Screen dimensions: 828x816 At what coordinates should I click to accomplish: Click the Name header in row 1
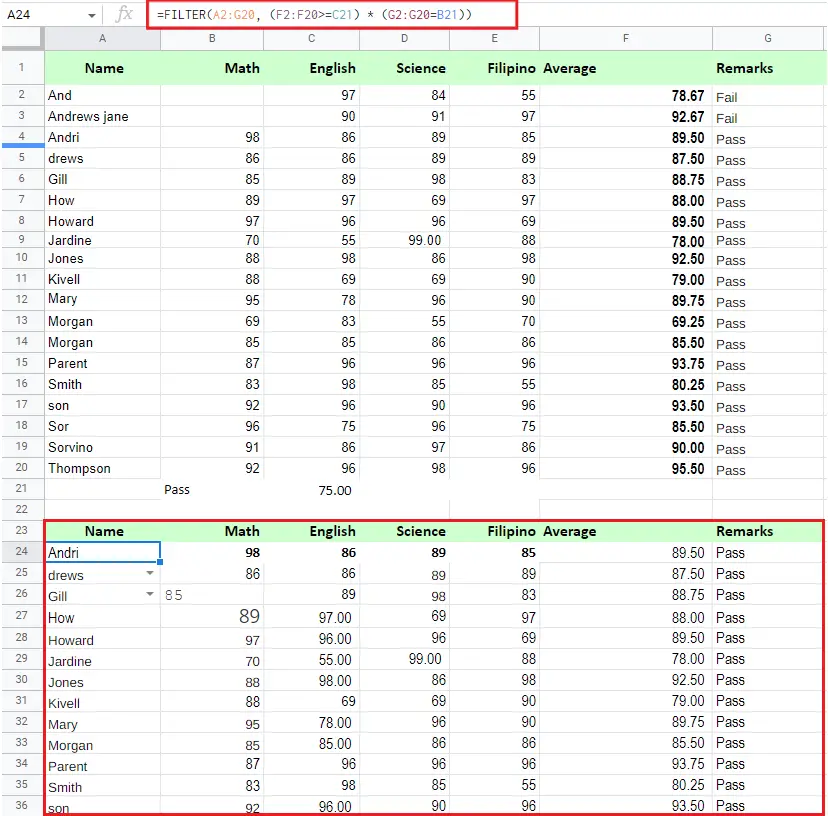(x=104, y=68)
